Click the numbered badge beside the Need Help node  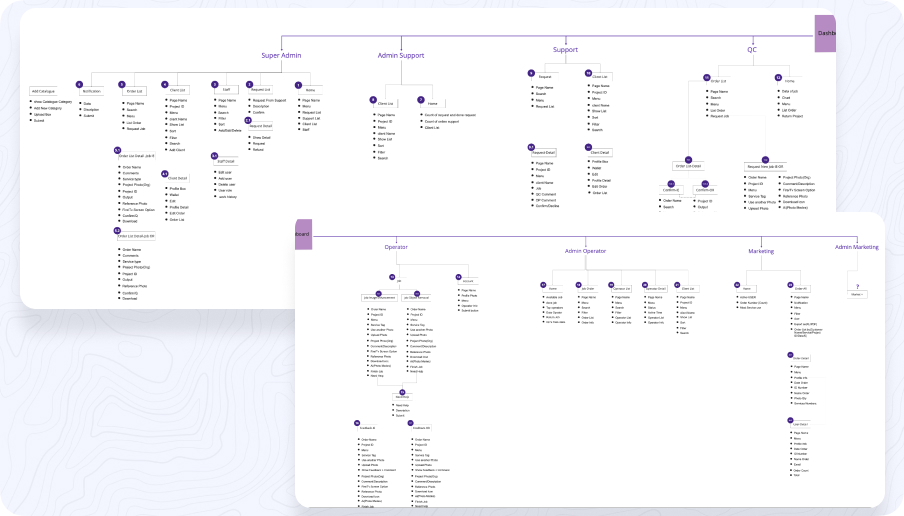click(402, 391)
